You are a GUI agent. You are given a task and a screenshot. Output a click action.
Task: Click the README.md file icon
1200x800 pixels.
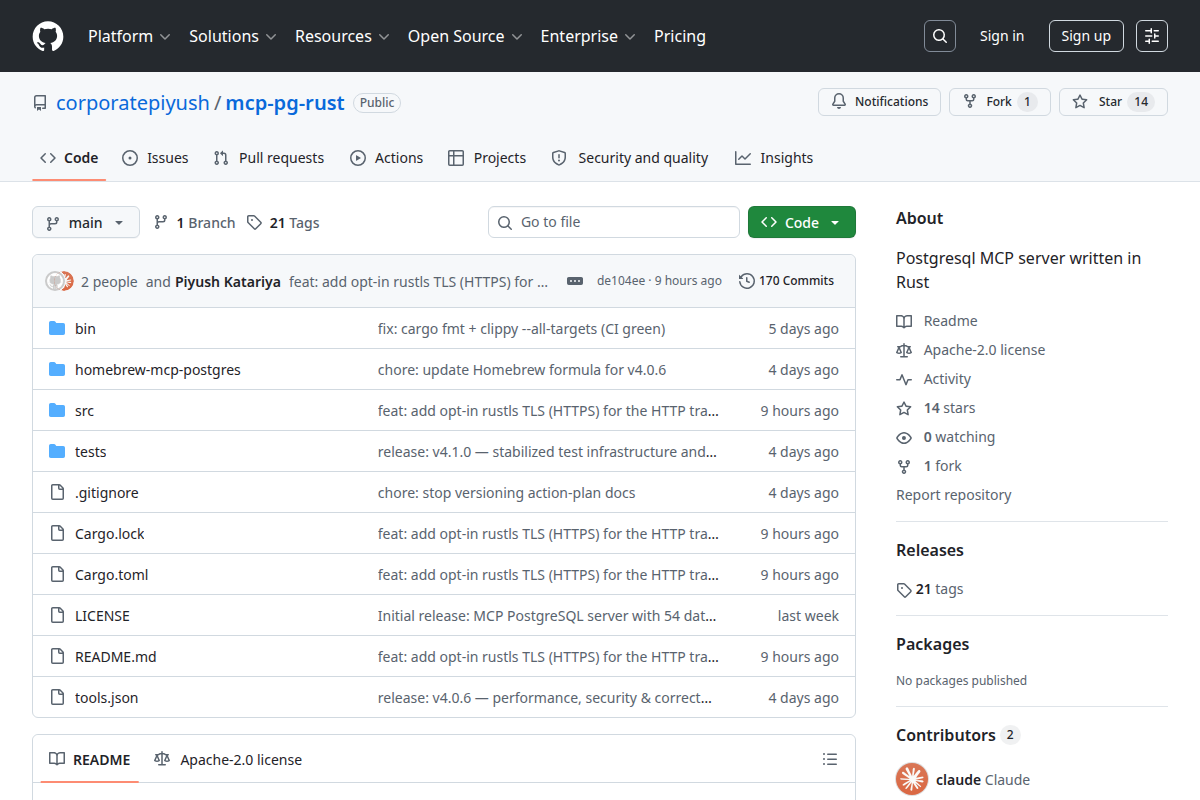[x=57, y=657]
